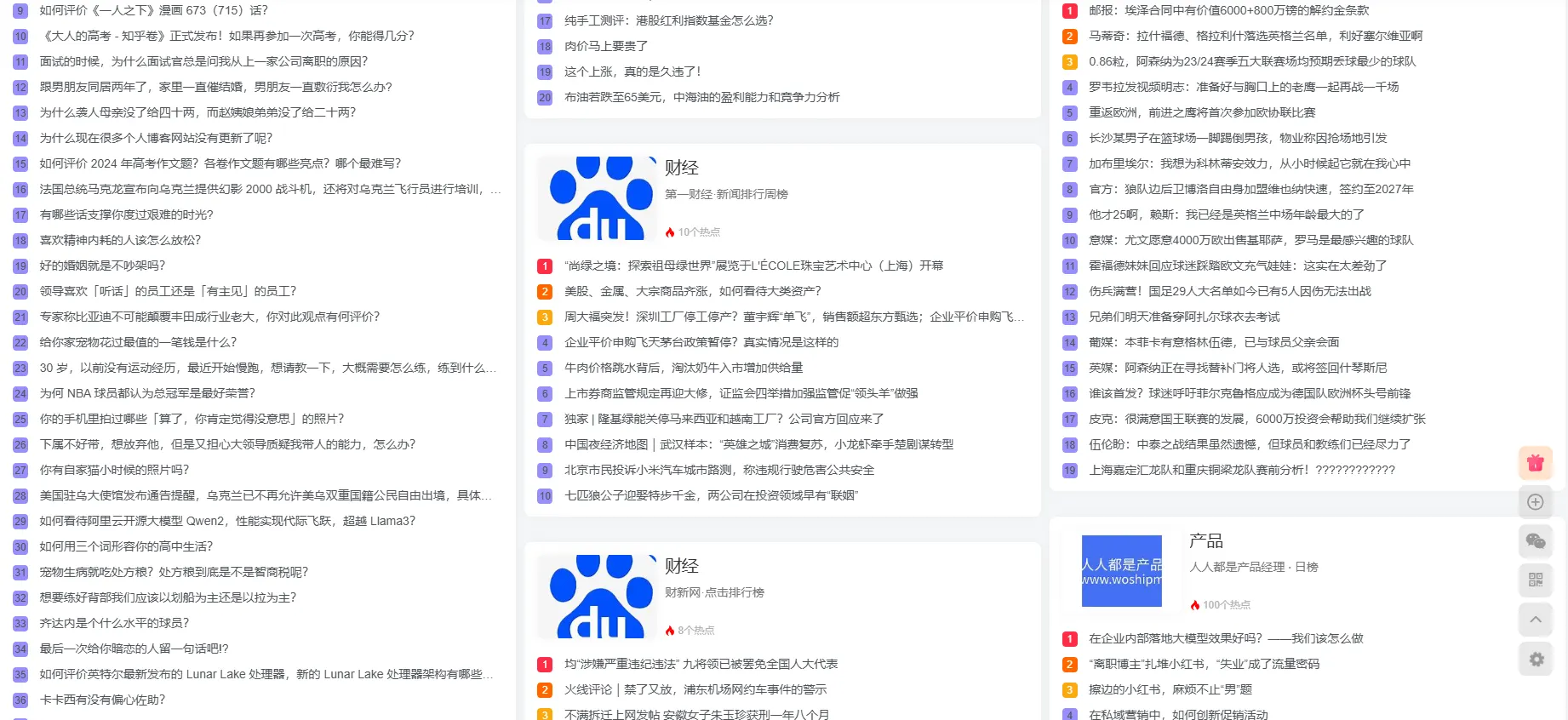The width and height of the screenshot is (1568, 720).
Task: Open 纯手工测评：港股红利指数基金怎么选 link
Action: pos(668,20)
